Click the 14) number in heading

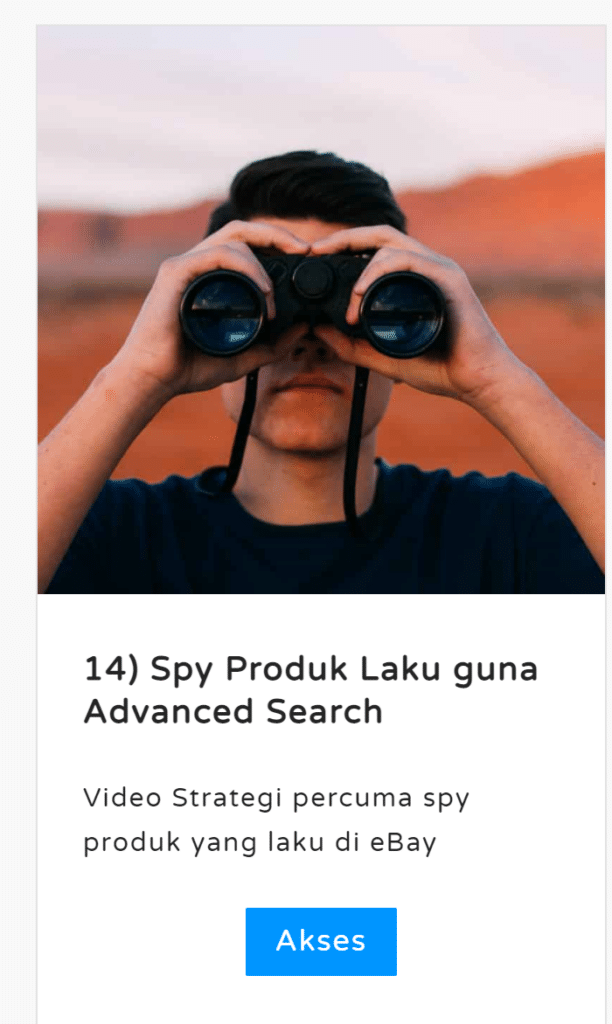pyautogui.click(x=111, y=669)
